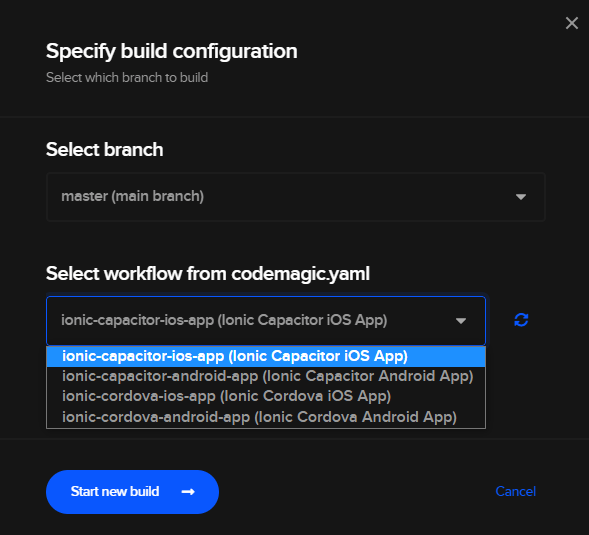Click the Select which branch to build subtitle
The width and height of the screenshot is (589, 535).
pyautogui.click(x=127, y=77)
